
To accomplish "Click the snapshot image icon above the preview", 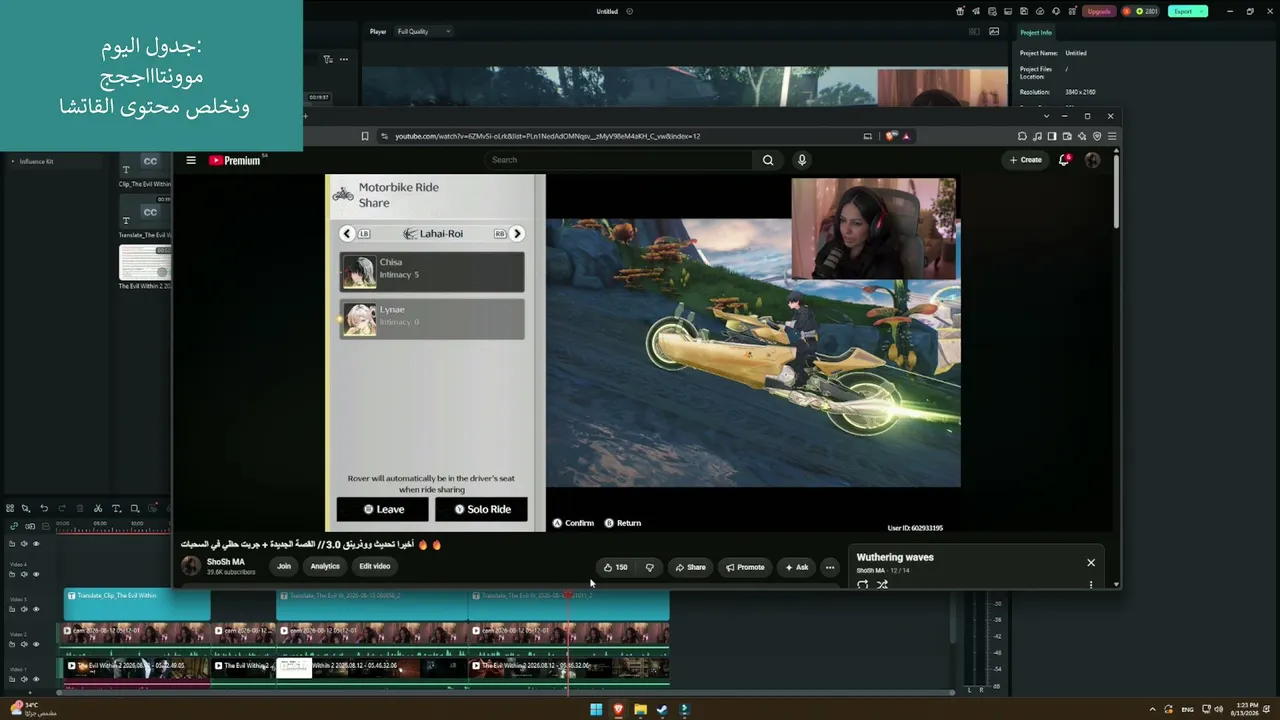I will [994, 31].
